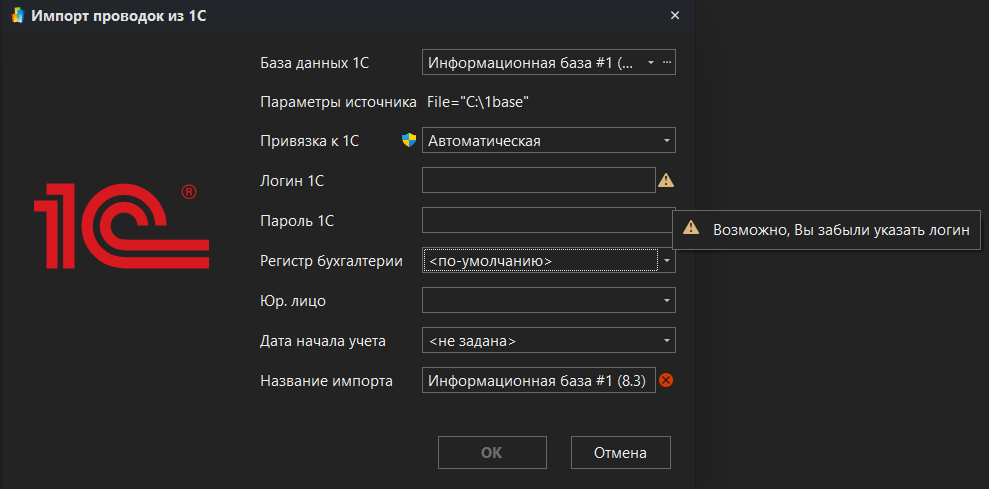Click the Логин 1С label
The height and width of the screenshot is (489, 989).
pos(292,181)
